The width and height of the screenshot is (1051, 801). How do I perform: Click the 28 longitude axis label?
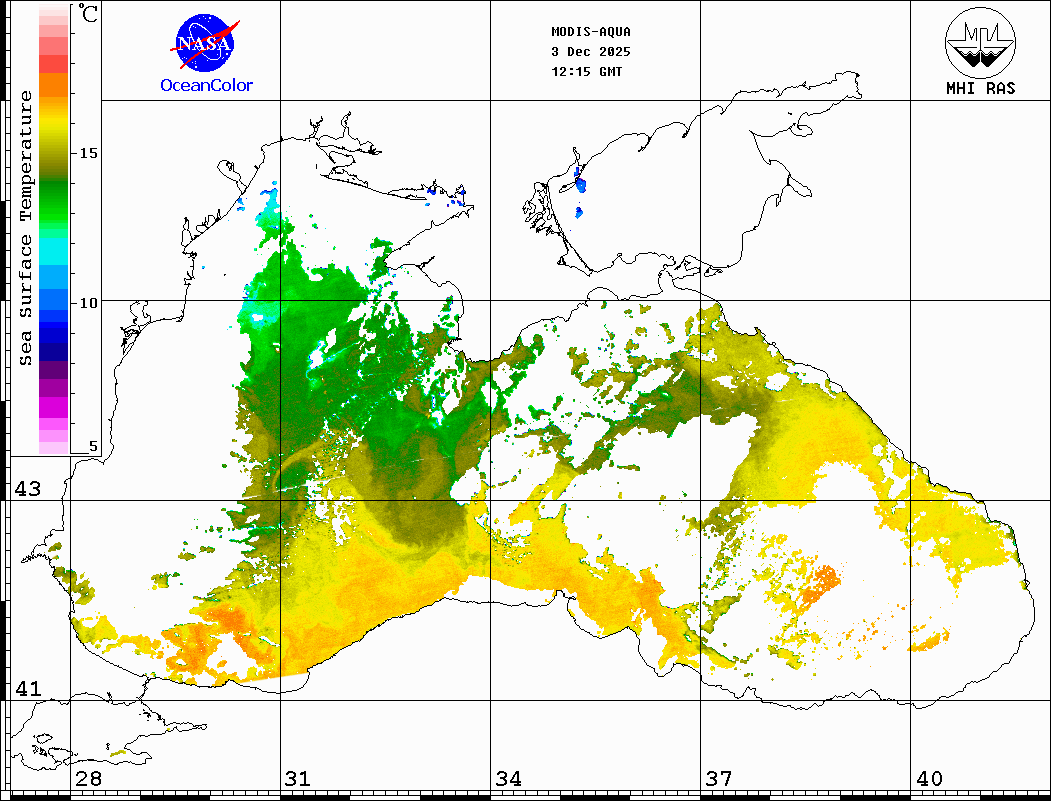87,778
